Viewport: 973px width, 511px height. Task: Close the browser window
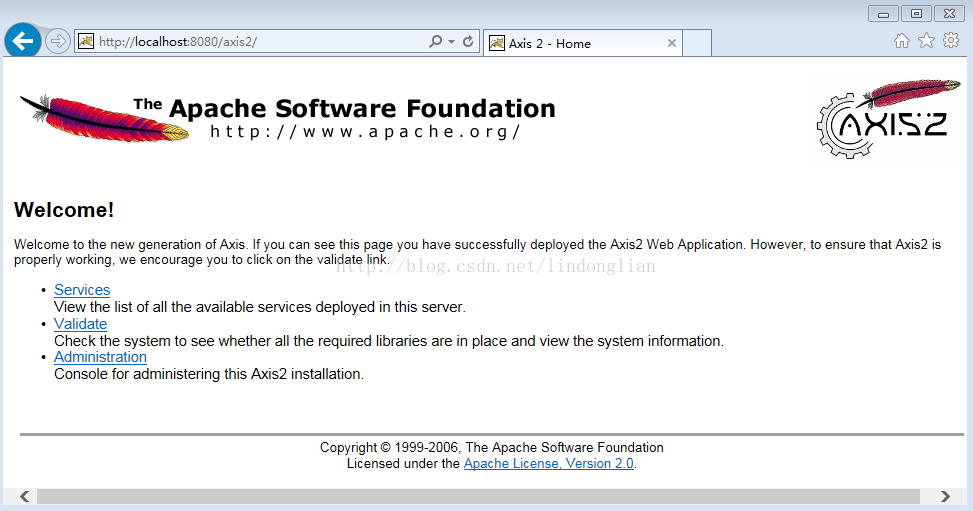(949, 14)
